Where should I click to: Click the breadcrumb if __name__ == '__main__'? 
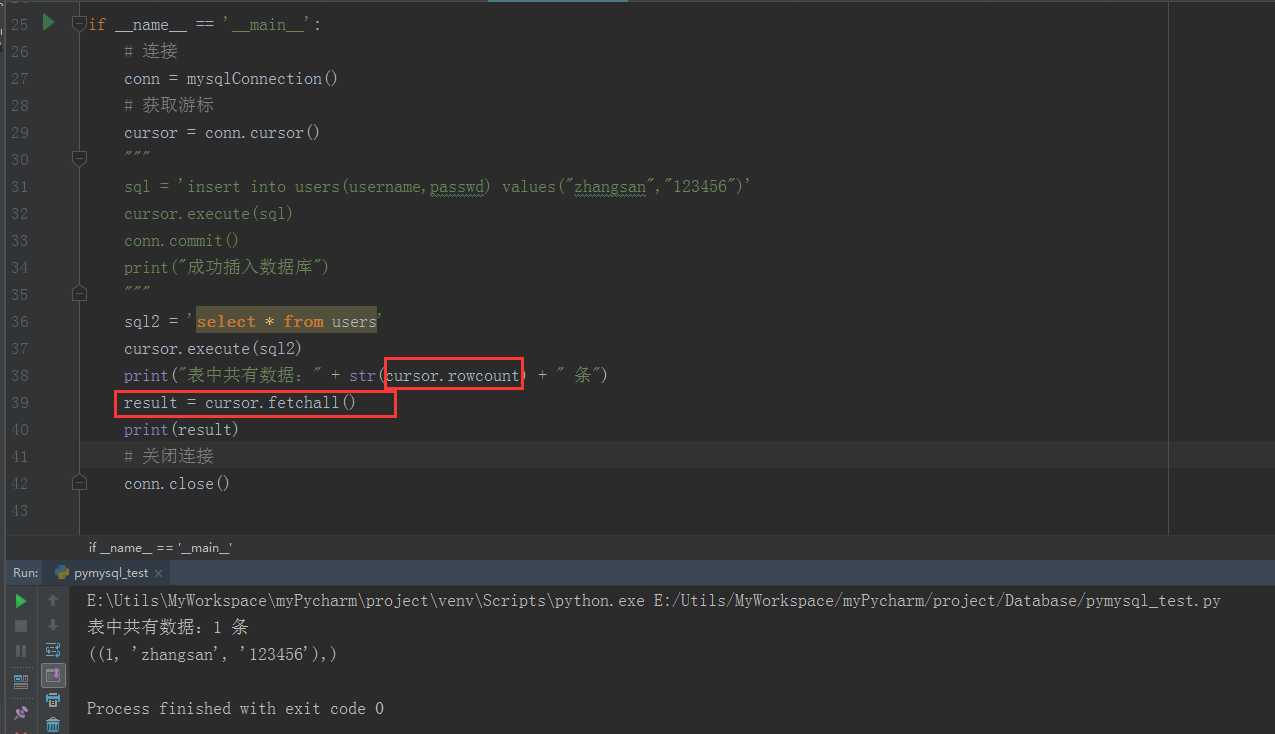[x=160, y=547]
